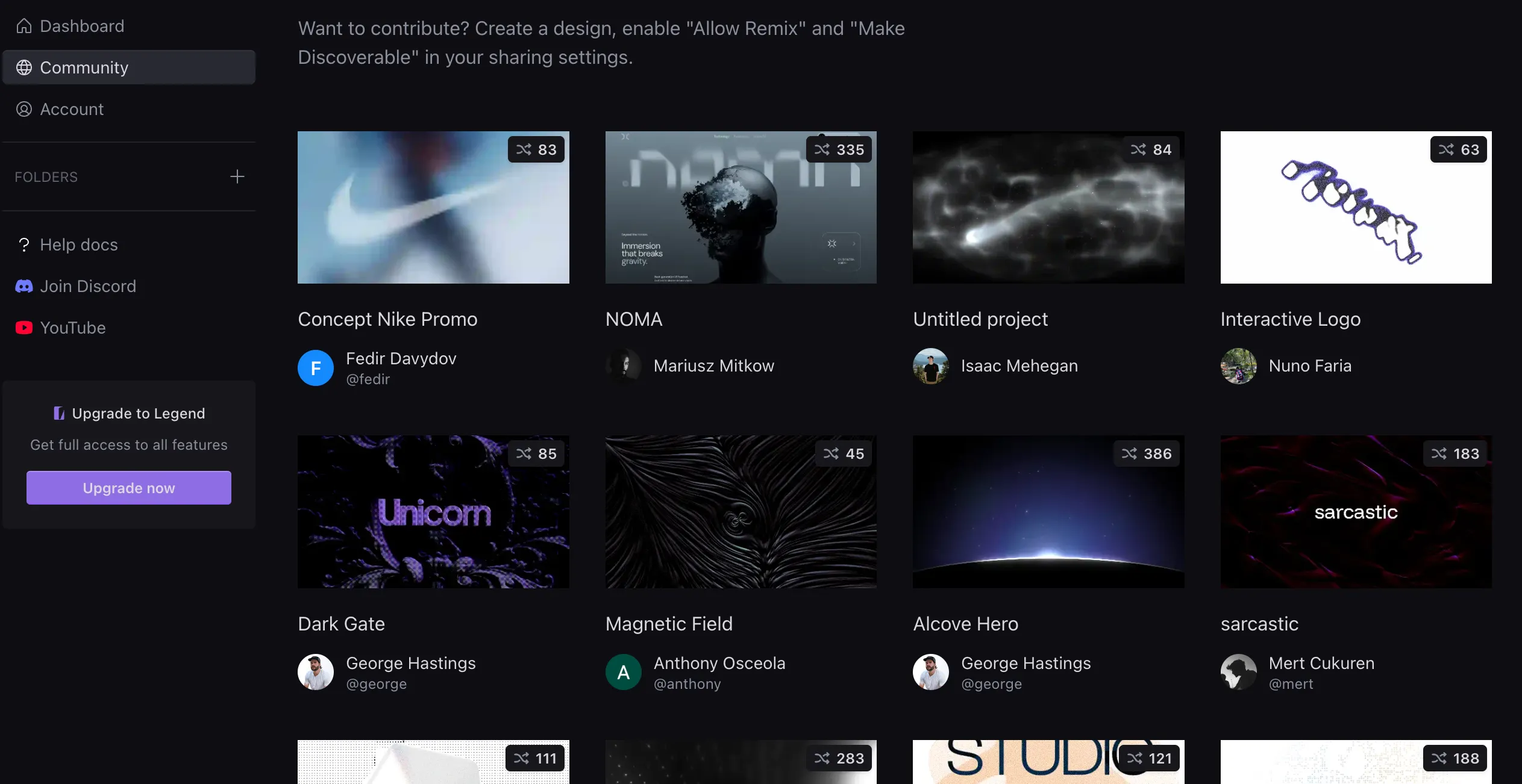Open the Dark Gate Unicorn thumbnail
The height and width of the screenshot is (784, 1522).
pos(433,512)
